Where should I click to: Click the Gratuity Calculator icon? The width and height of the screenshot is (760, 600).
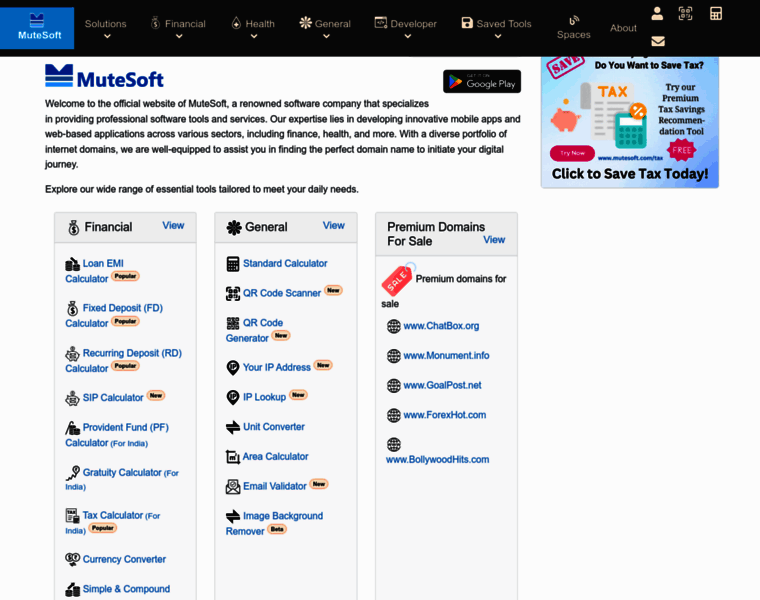[73, 473]
